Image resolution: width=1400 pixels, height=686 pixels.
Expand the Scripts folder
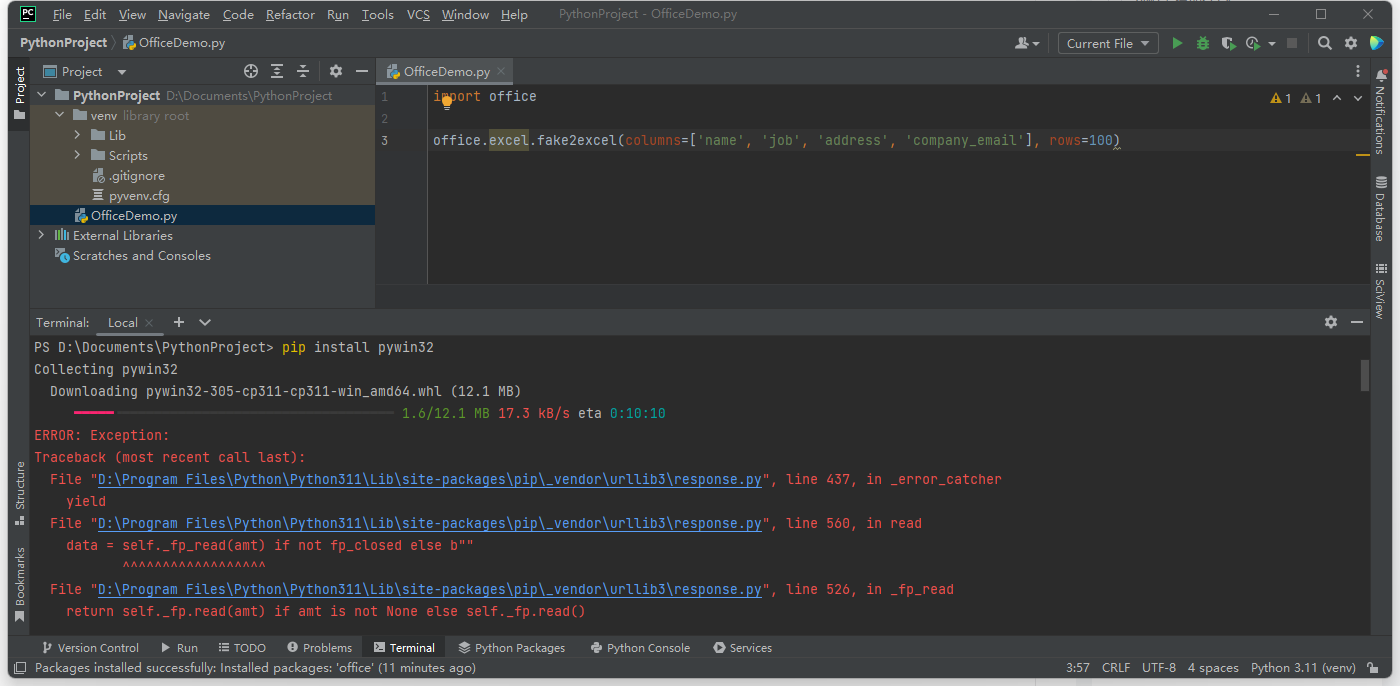coord(77,155)
